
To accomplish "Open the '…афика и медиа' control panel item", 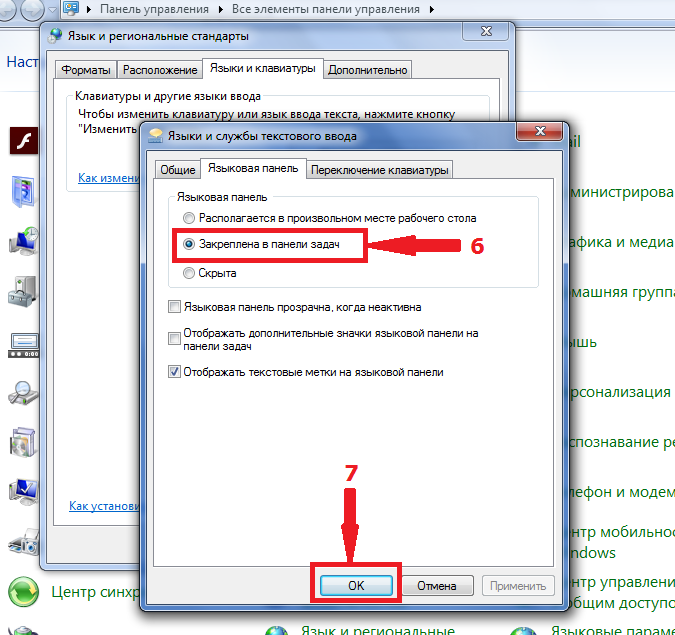I will coord(622,242).
